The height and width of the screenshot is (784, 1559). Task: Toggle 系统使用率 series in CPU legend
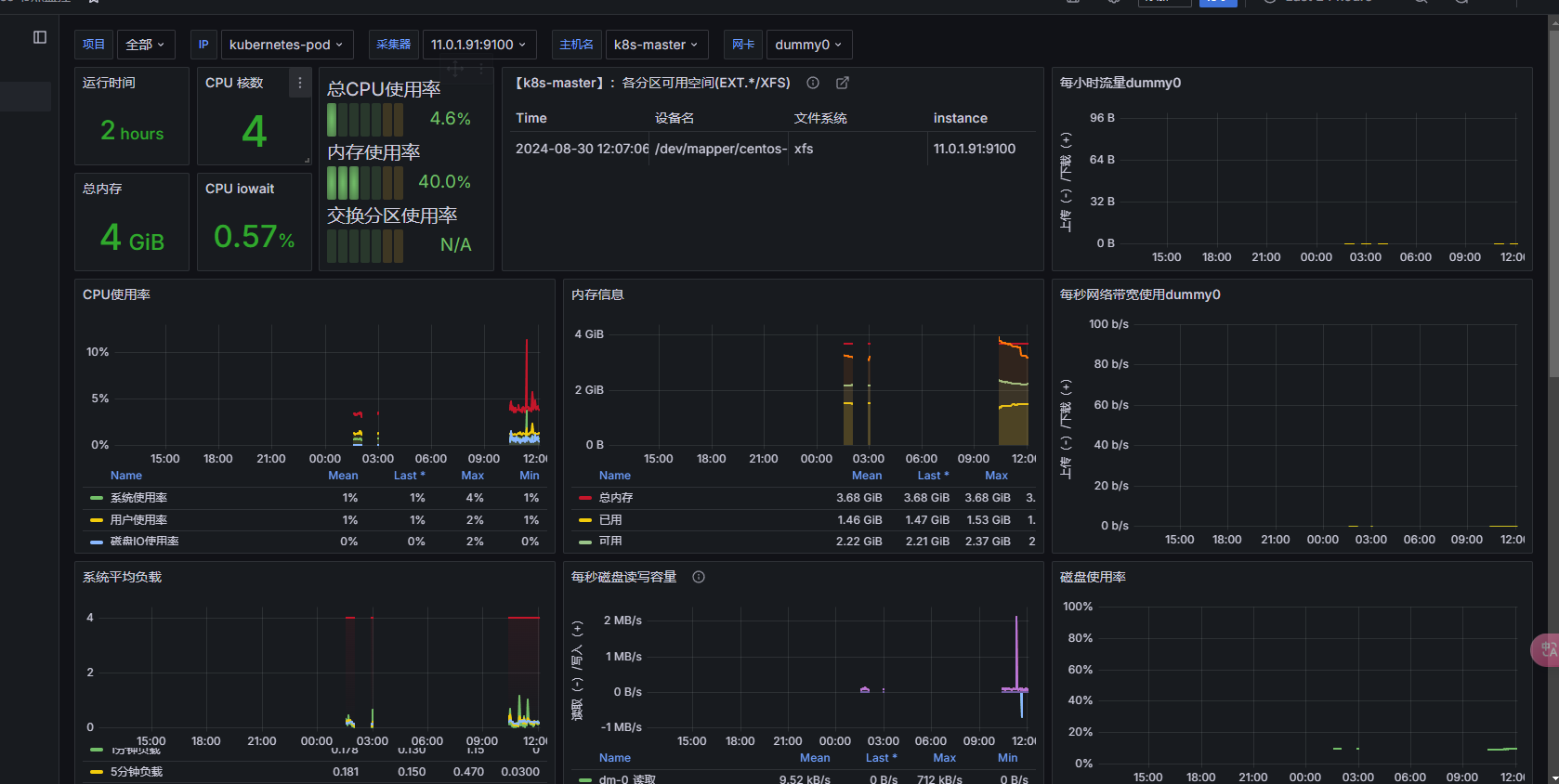138,498
